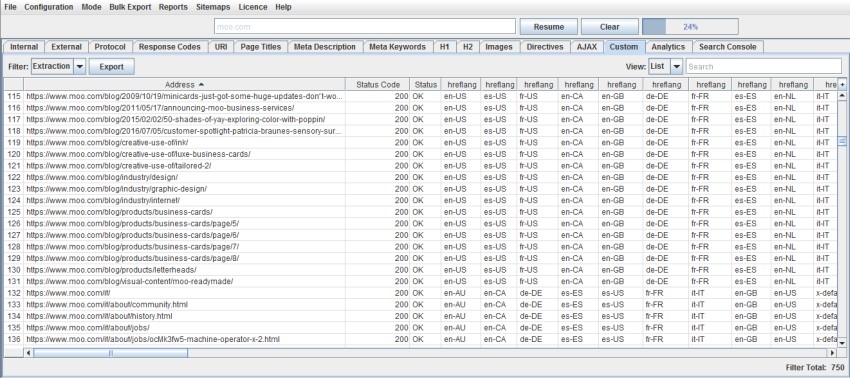Select the row for blog/visual-content/moo-readymade/
Screen dimensions: 850x378
click(421, 281)
